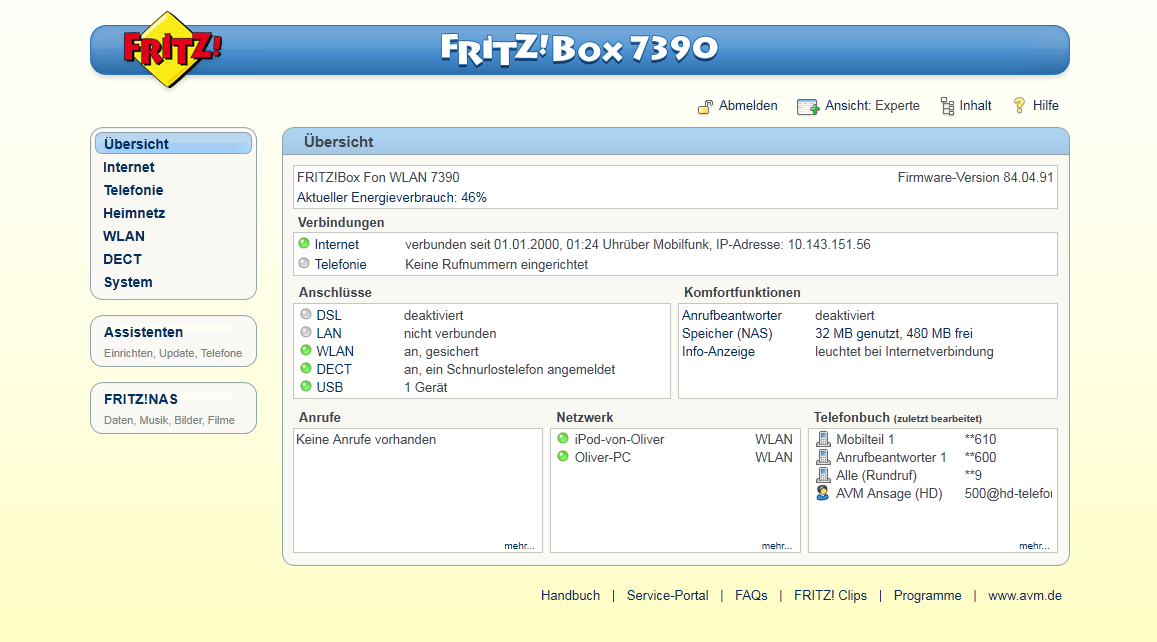Click the Anrufbeantworter 1 phone icon
The image size is (1157, 642).
823,457
